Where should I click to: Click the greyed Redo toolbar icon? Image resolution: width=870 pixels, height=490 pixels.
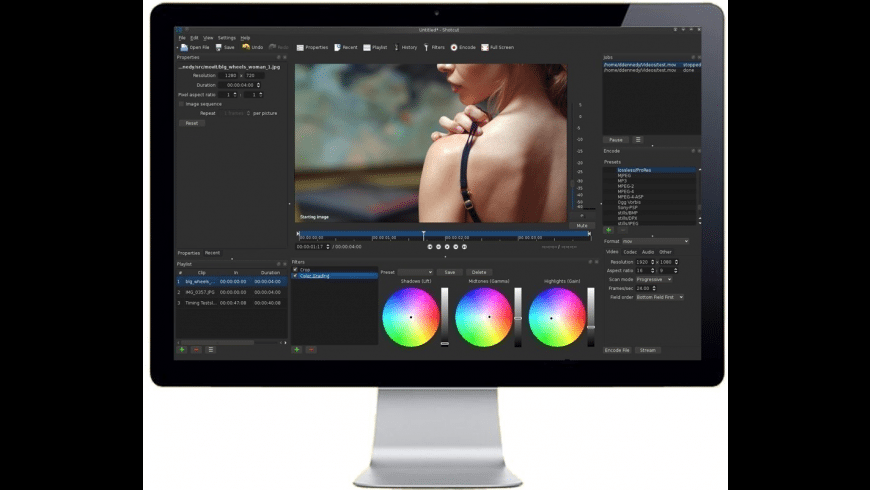pos(272,48)
